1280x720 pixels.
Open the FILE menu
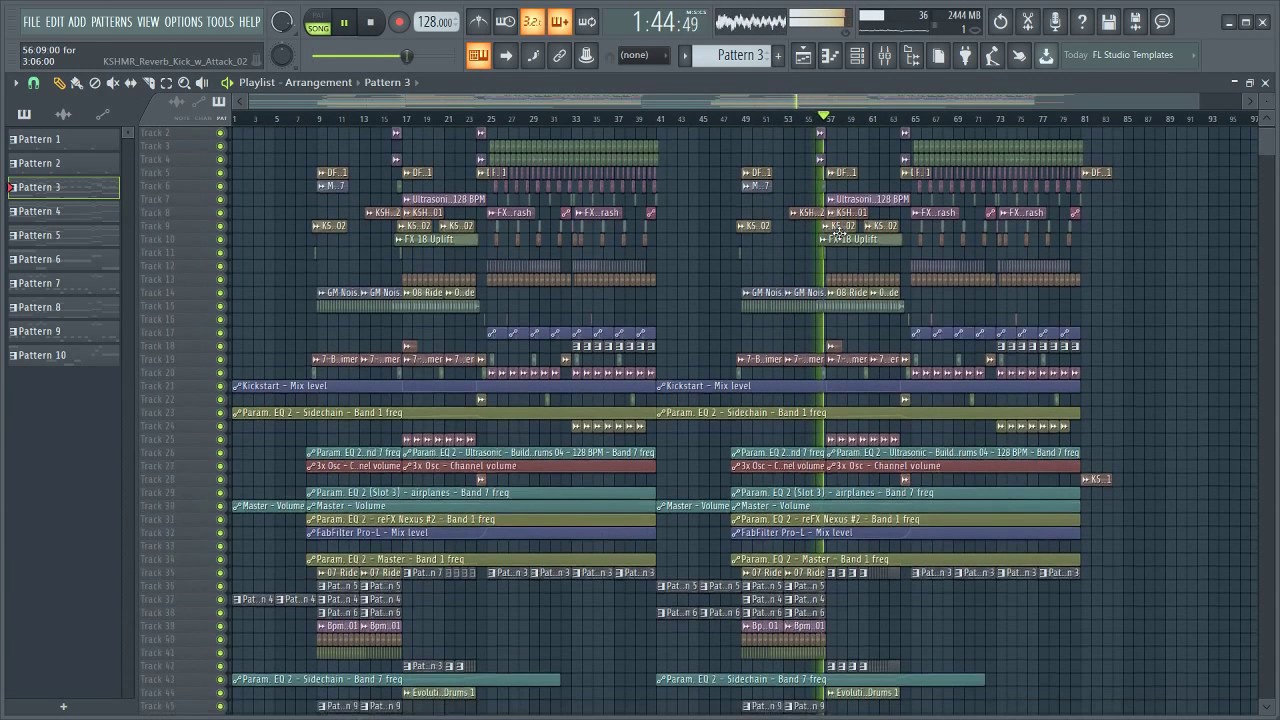pos(32,22)
